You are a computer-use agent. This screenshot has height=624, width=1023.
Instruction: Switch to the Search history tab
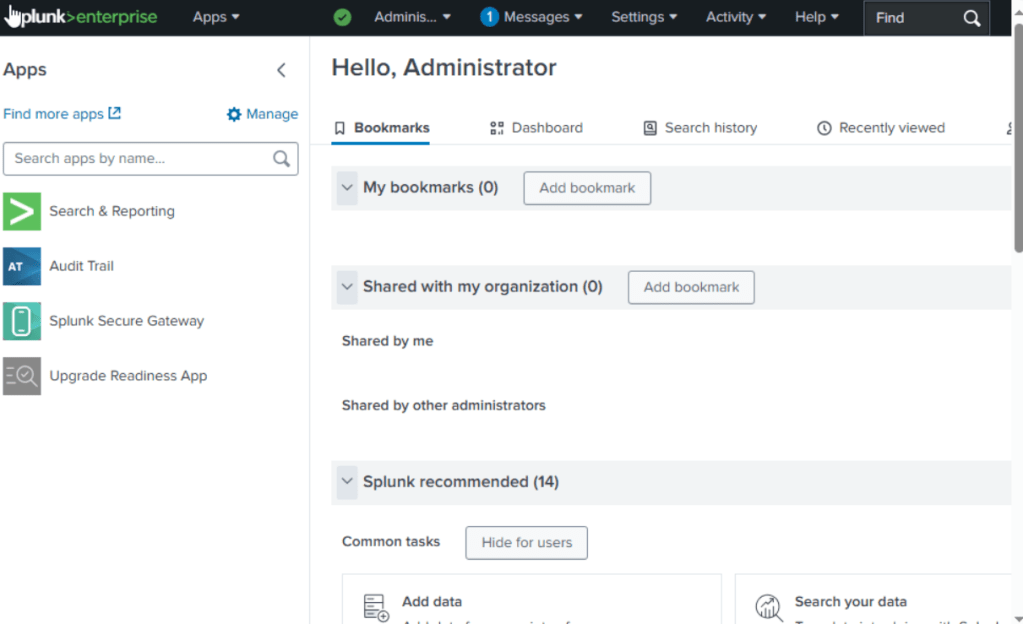[700, 128]
